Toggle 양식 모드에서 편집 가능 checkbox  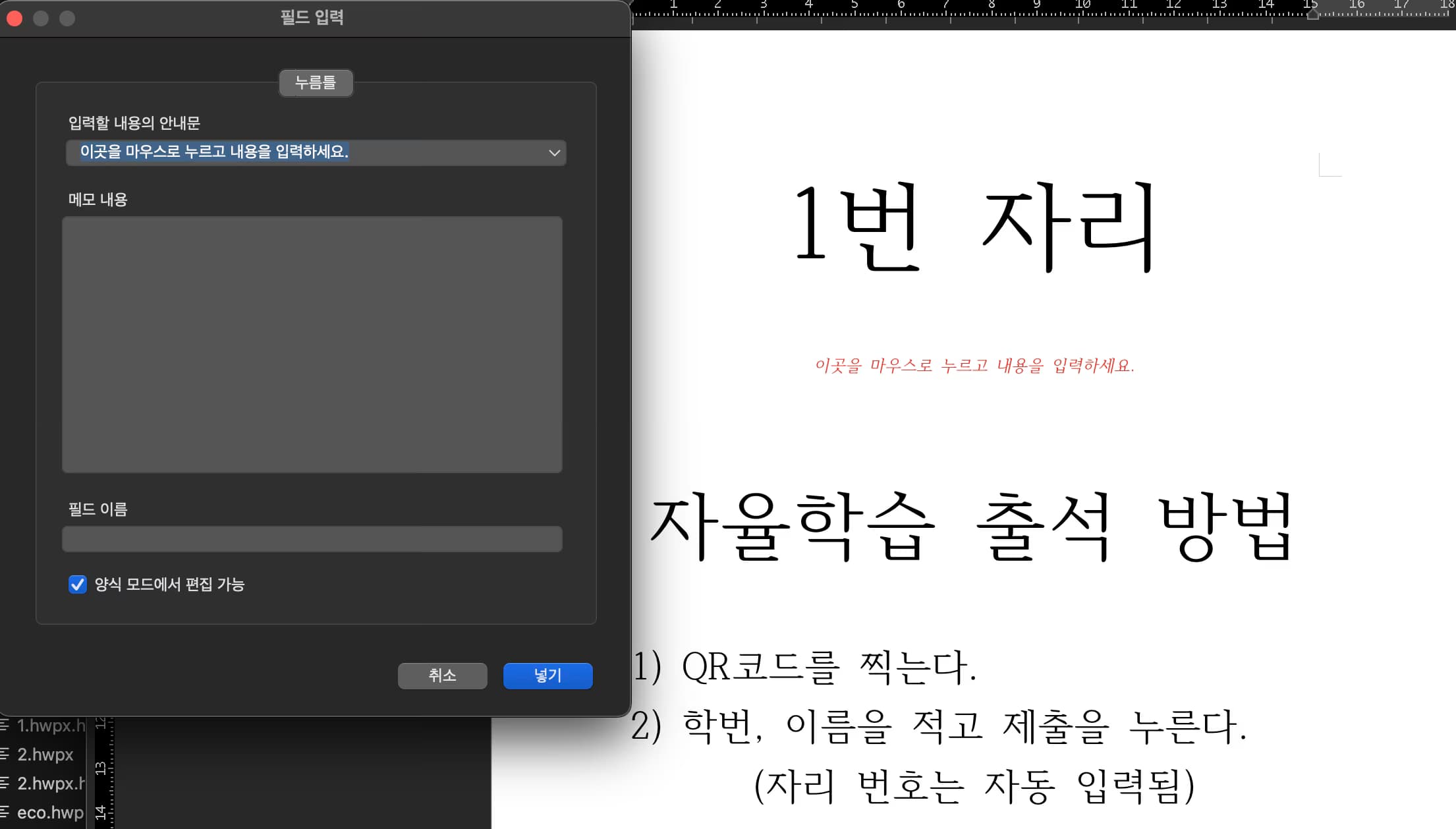(78, 585)
